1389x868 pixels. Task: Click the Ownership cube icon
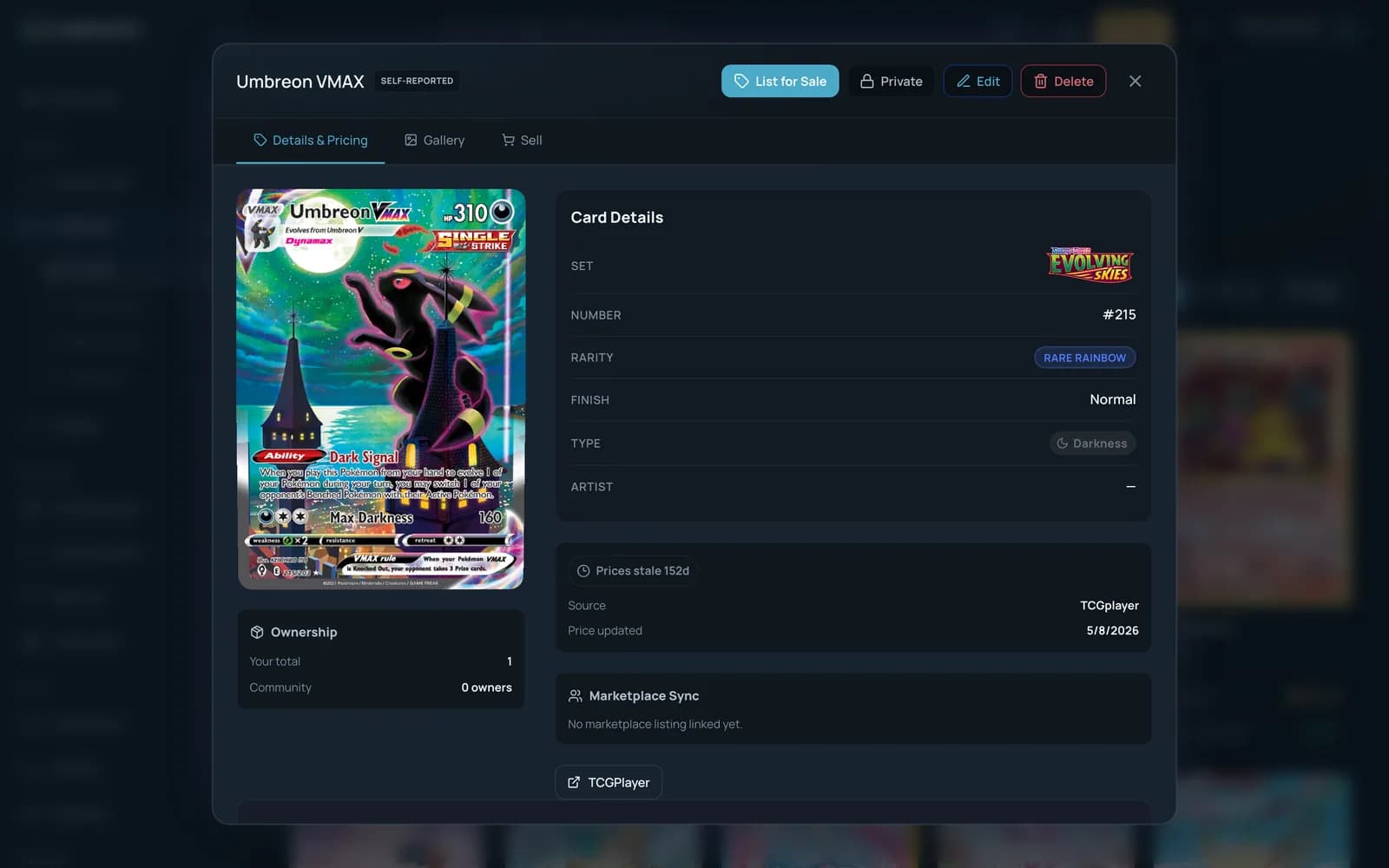[x=257, y=632]
